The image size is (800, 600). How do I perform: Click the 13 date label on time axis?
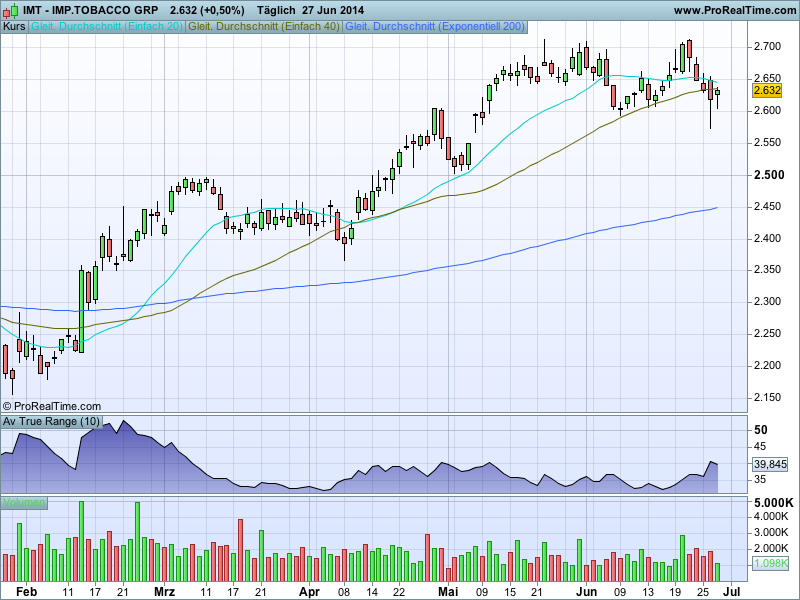tap(648, 592)
